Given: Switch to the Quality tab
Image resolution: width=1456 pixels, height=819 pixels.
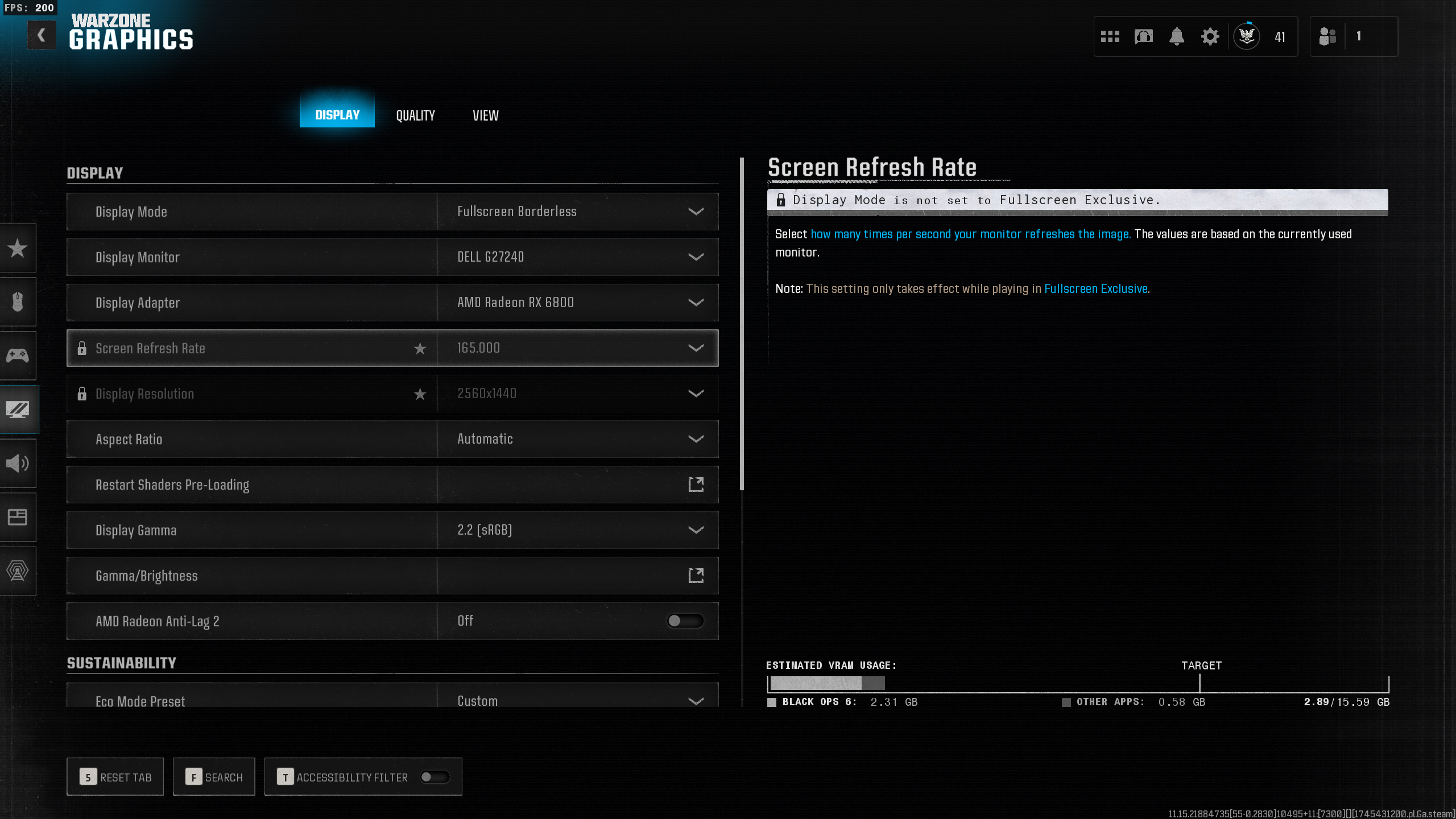Looking at the screenshot, I should point(415,115).
